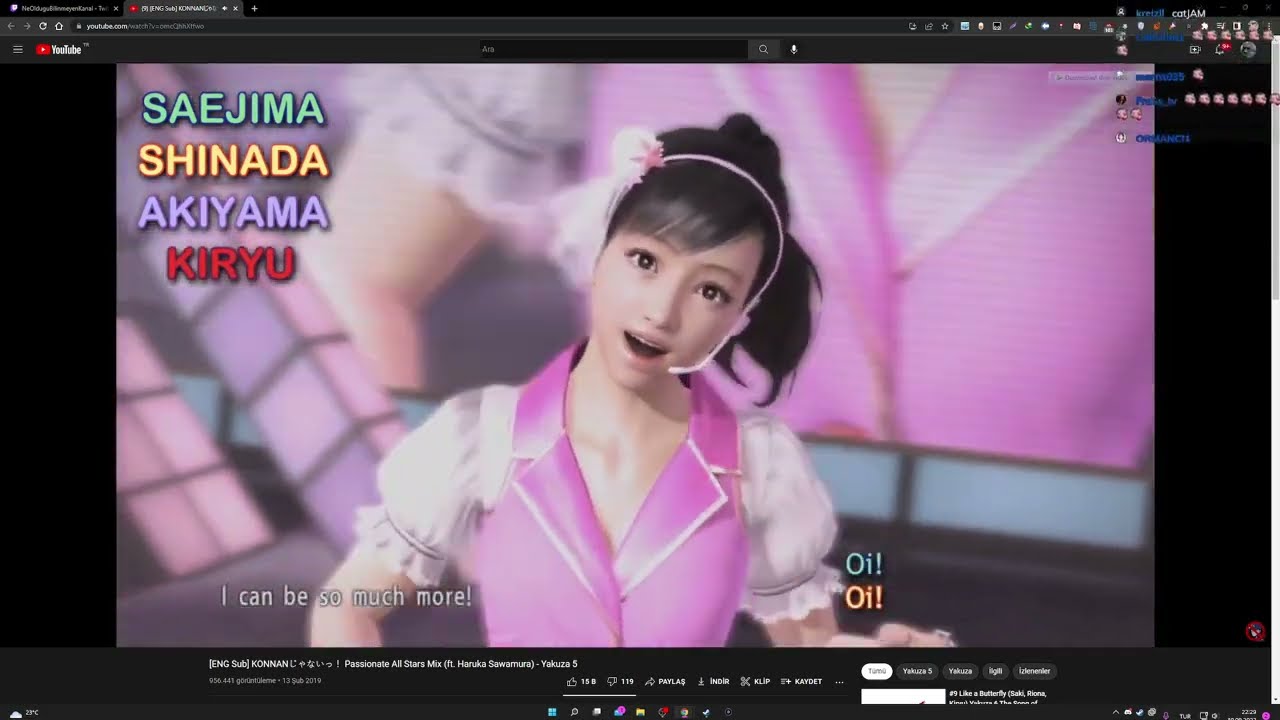Open the '#9 Like a Butterfly' video title
Viewport: 1280px width, 720px height.
coord(998,697)
